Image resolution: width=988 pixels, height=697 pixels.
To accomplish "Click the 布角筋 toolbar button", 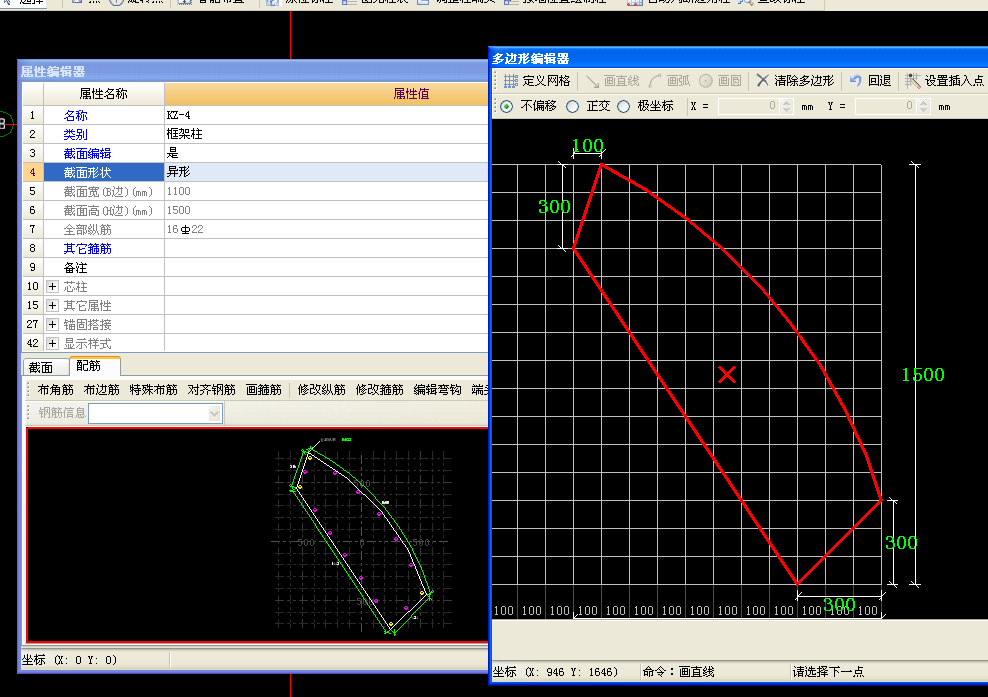I will [x=55, y=390].
